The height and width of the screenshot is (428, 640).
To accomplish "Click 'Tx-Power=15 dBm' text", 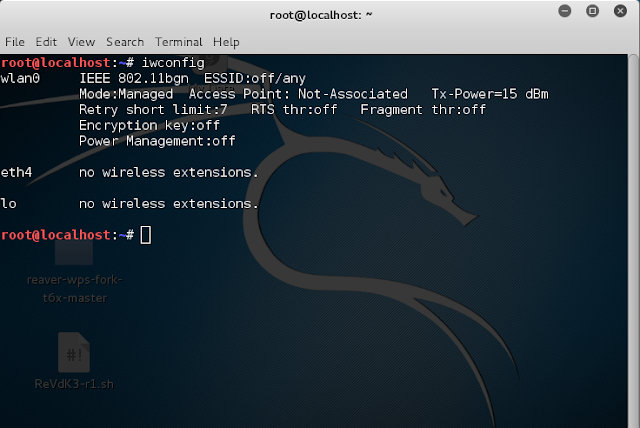I will 490,94.
